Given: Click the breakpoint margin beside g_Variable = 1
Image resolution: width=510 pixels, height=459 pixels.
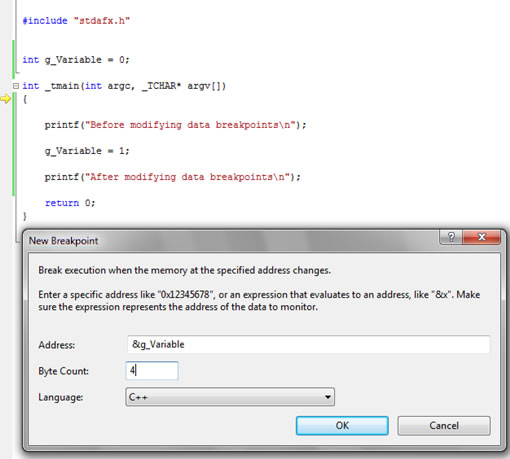Looking at the screenshot, I should pos(6,151).
